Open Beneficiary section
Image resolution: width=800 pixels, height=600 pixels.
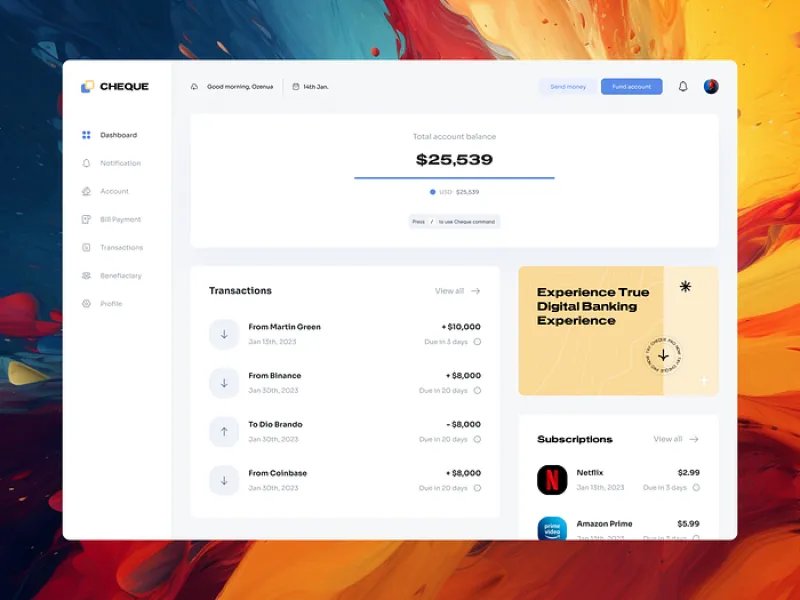112,275
